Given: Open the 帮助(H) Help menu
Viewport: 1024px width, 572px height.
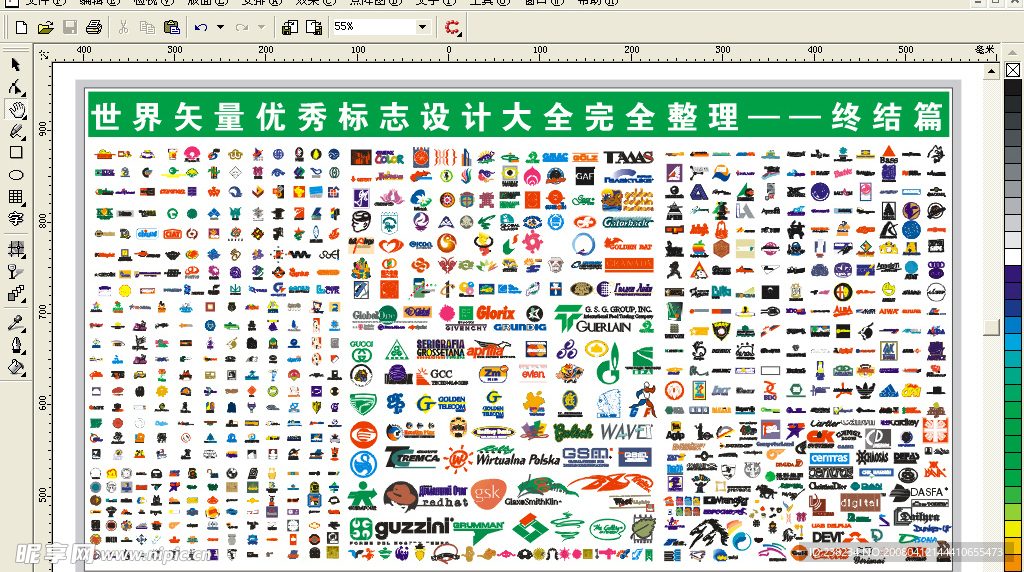Looking at the screenshot, I should (597, 2).
